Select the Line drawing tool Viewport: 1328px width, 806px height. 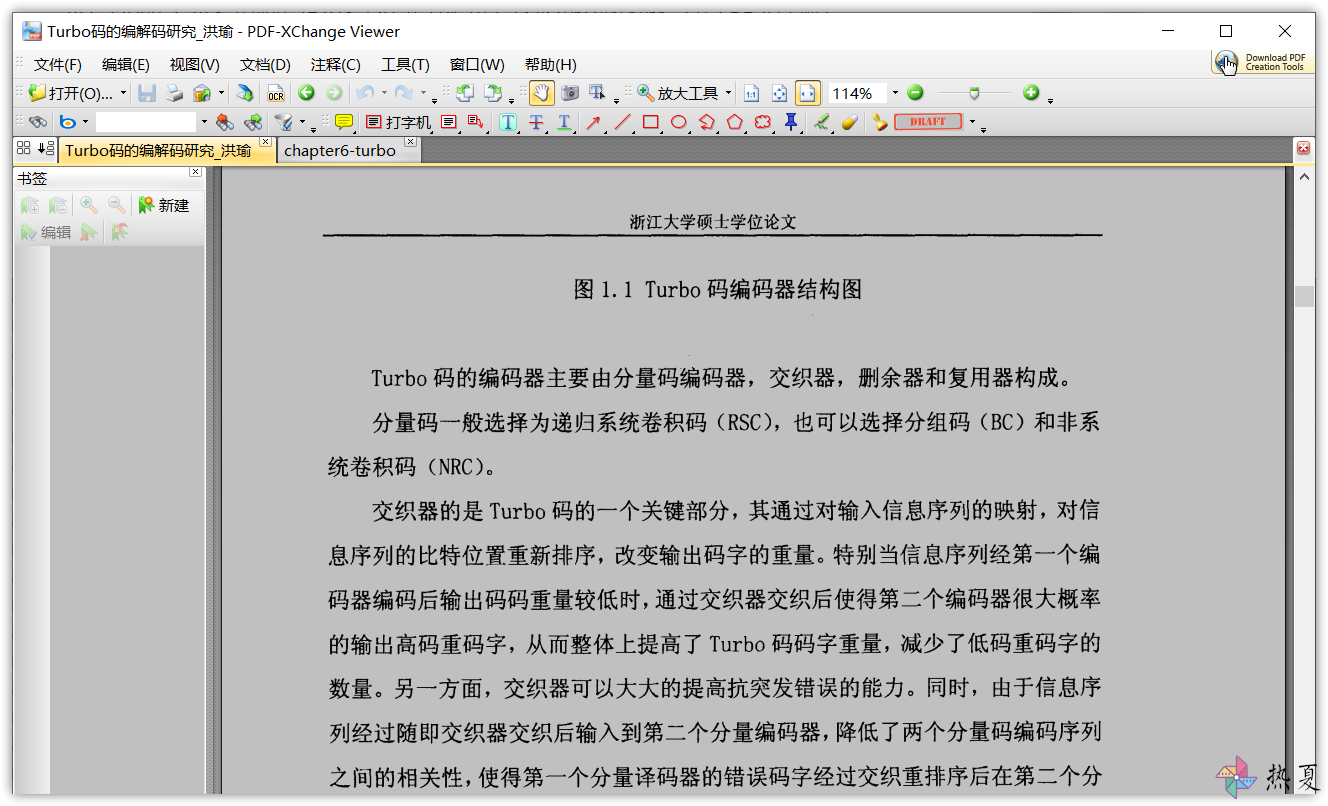[622, 122]
